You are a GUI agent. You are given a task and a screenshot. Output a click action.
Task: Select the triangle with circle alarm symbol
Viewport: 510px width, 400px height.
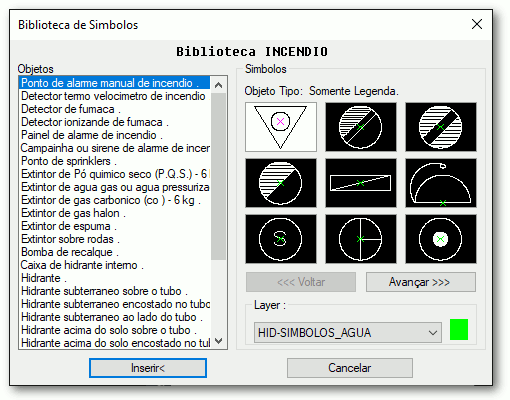click(281, 127)
